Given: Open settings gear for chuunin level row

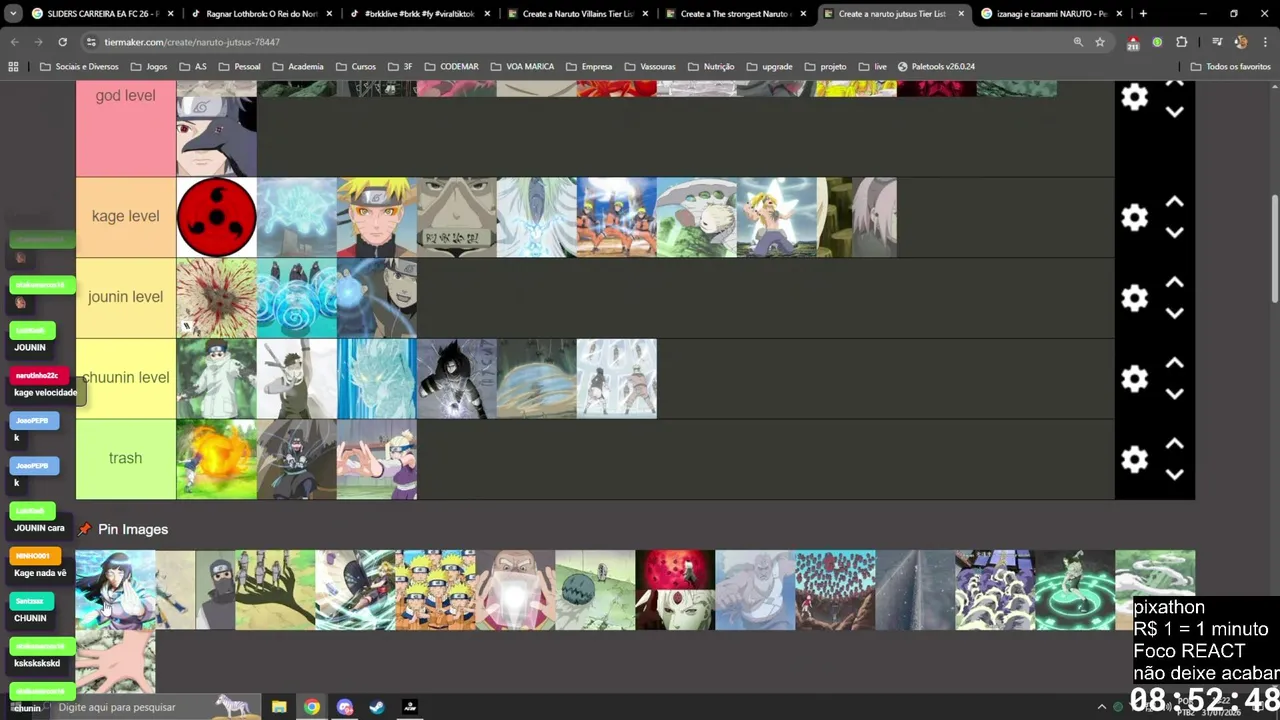Looking at the screenshot, I should click(x=1134, y=378).
